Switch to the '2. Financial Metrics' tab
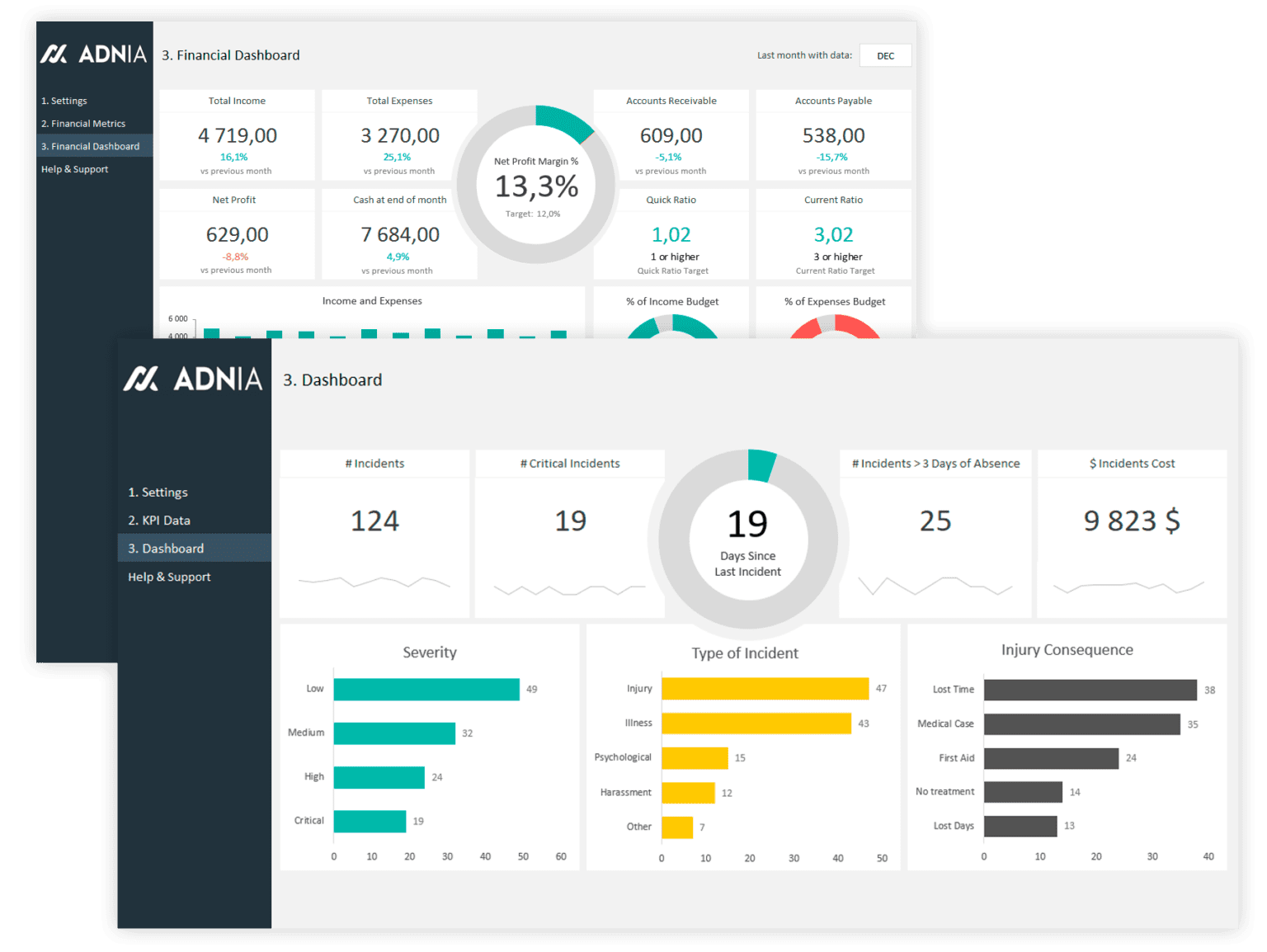 [x=82, y=123]
